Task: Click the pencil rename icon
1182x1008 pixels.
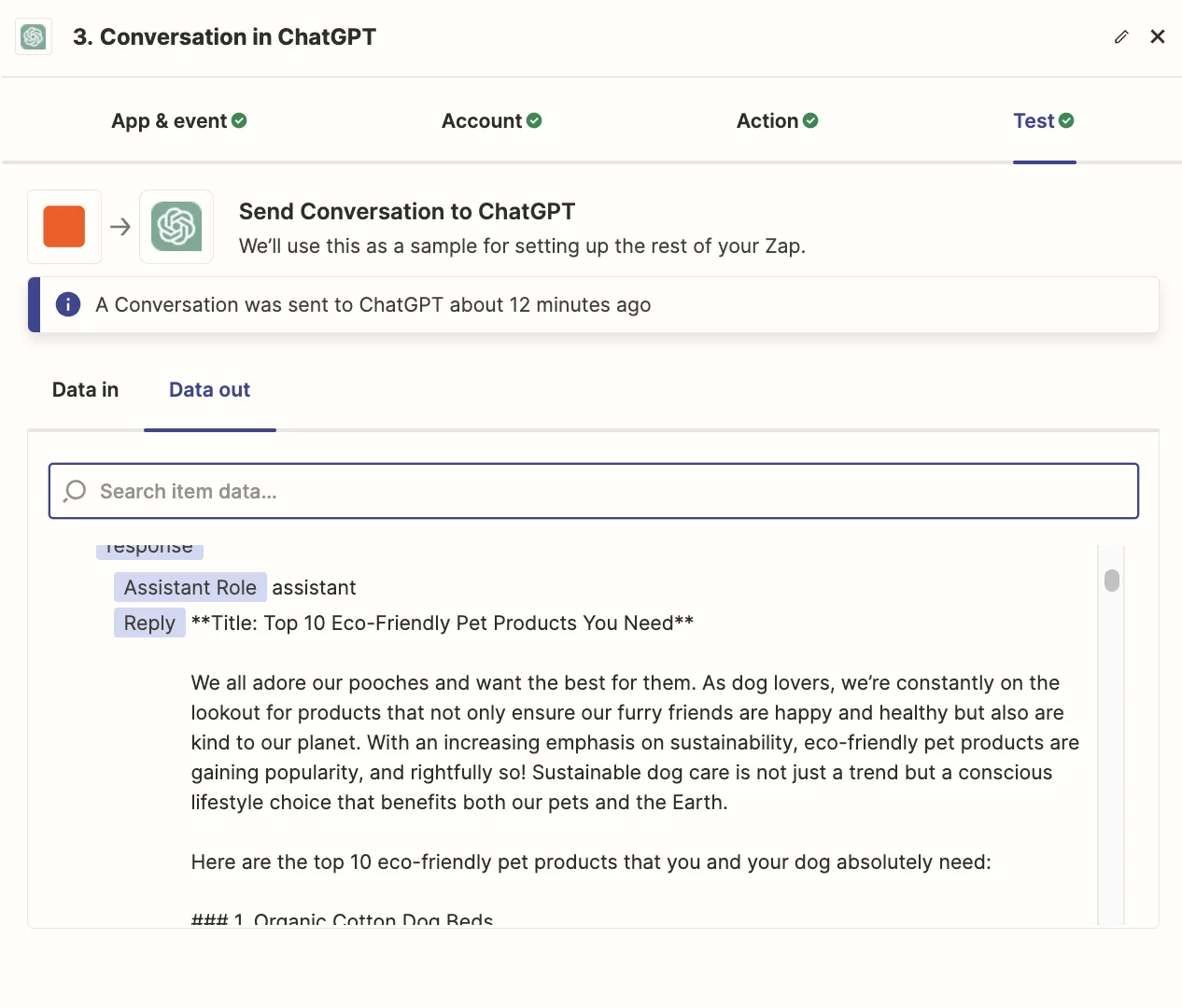Action: (x=1121, y=36)
